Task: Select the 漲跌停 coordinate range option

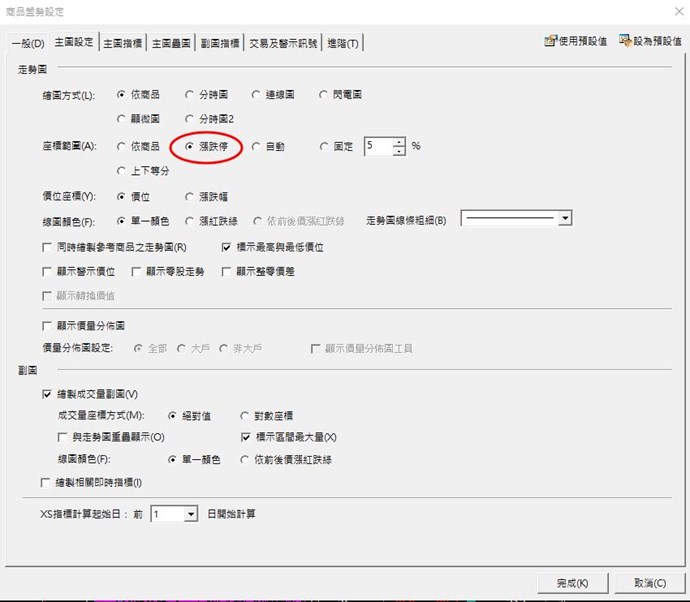Action: click(x=190, y=146)
